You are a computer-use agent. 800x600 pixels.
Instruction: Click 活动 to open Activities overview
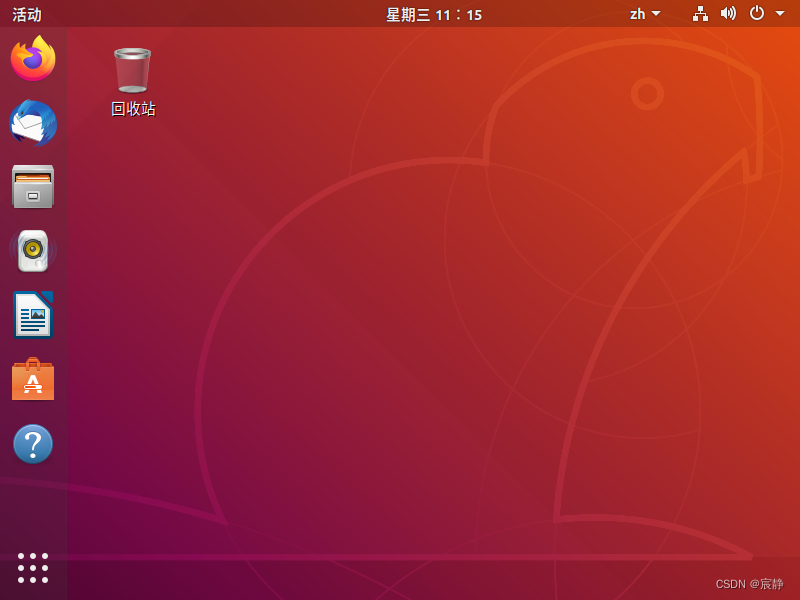click(x=26, y=14)
